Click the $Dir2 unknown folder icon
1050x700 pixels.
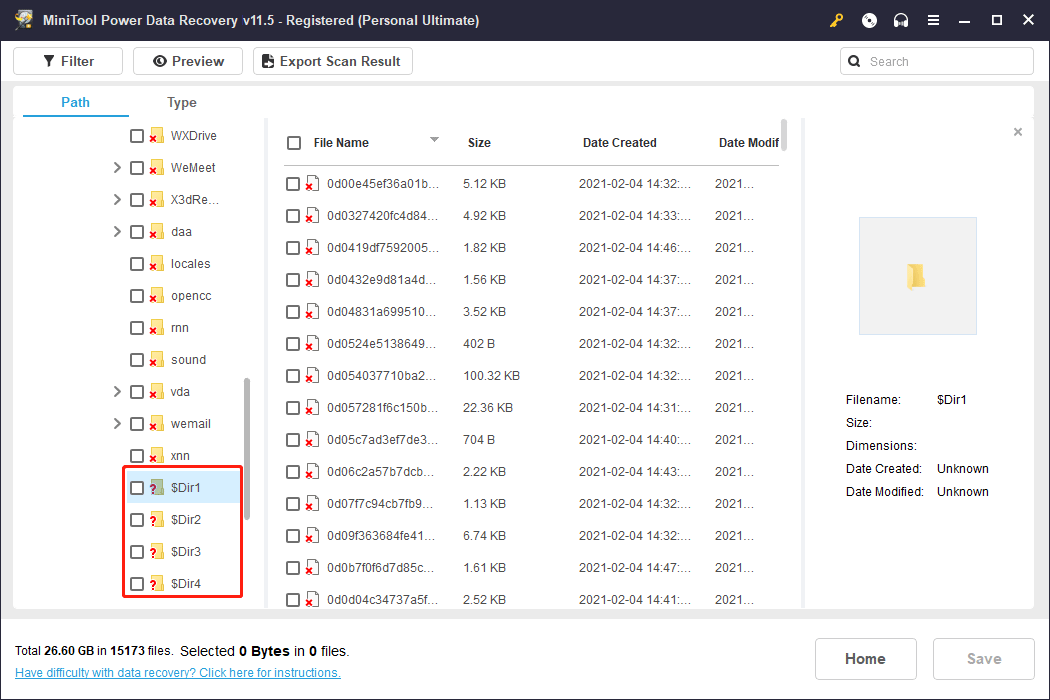coord(157,520)
